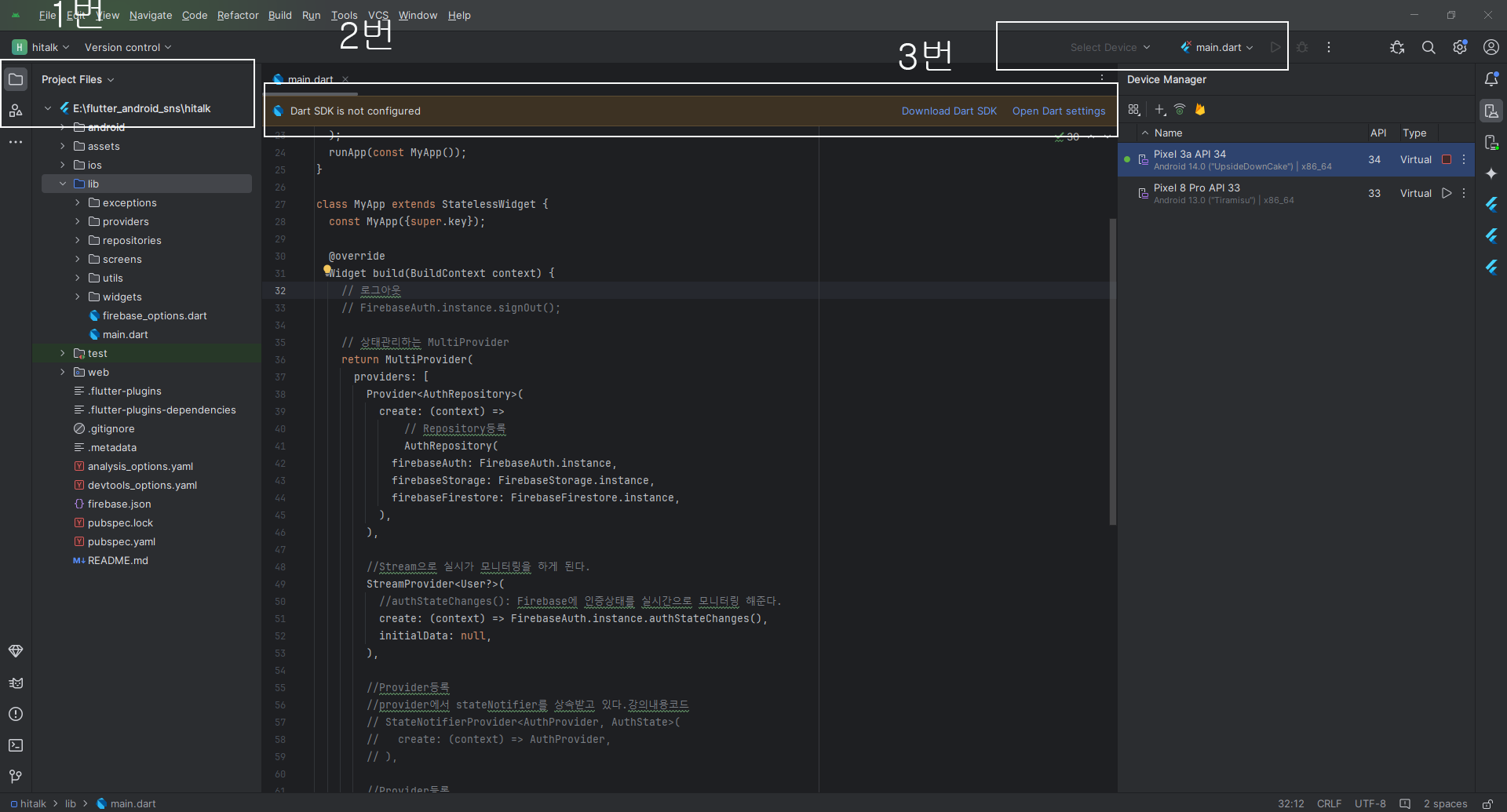The width and height of the screenshot is (1507, 812).
Task: Click the Firebase flame icon in Device Manager
Action: [x=1200, y=110]
